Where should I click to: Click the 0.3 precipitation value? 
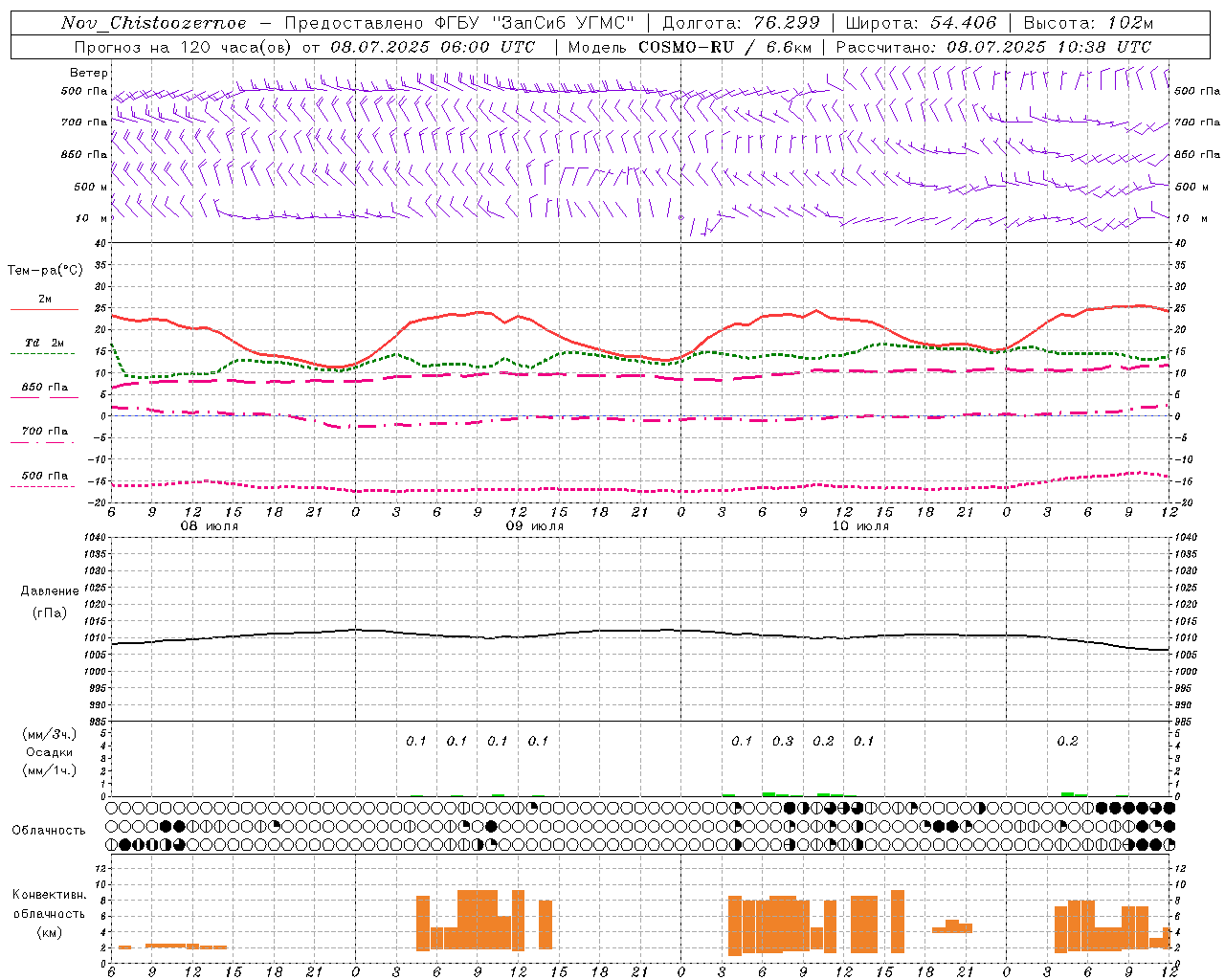pyautogui.click(x=783, y=741)
